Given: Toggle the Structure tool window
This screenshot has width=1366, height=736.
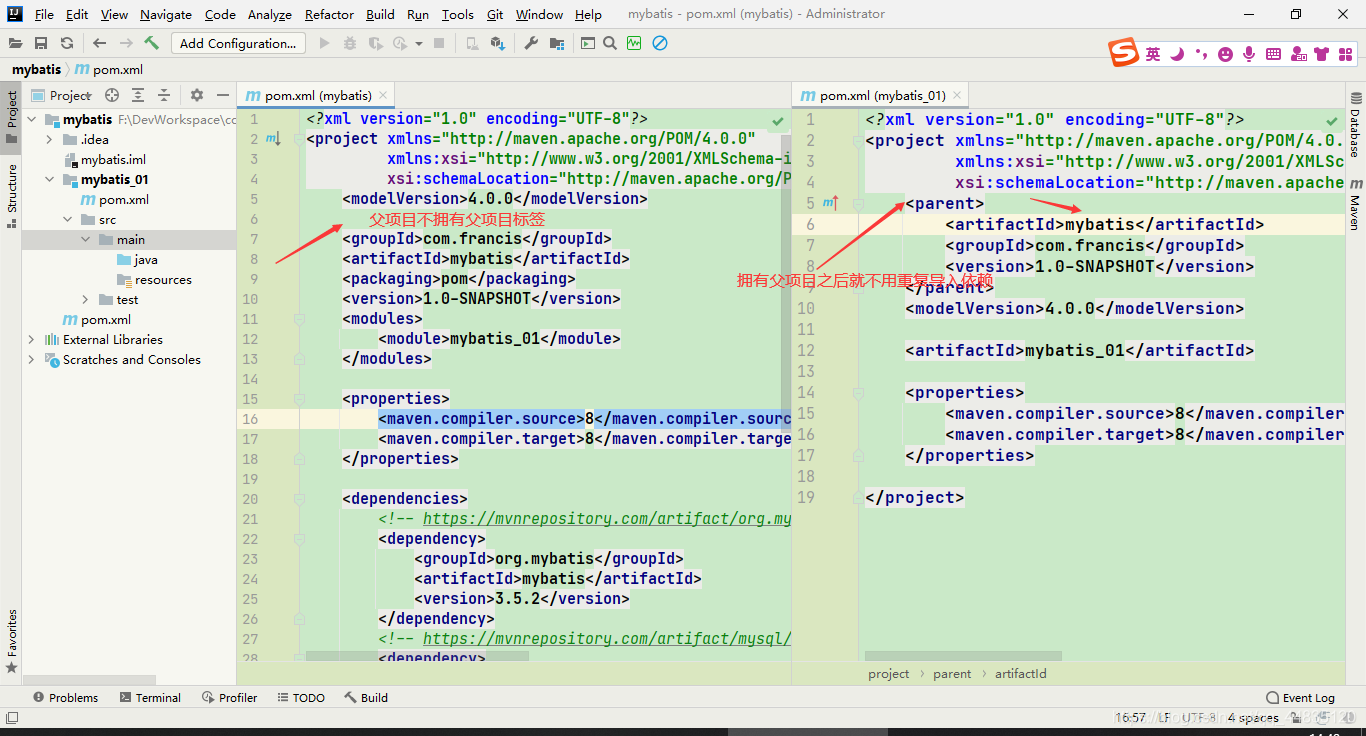Looking at the screenshot, I should [11, 195].
